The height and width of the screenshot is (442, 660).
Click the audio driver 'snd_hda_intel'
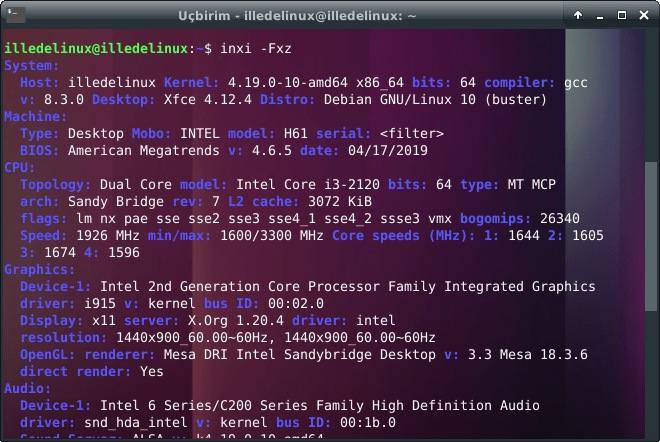point(136,423)
